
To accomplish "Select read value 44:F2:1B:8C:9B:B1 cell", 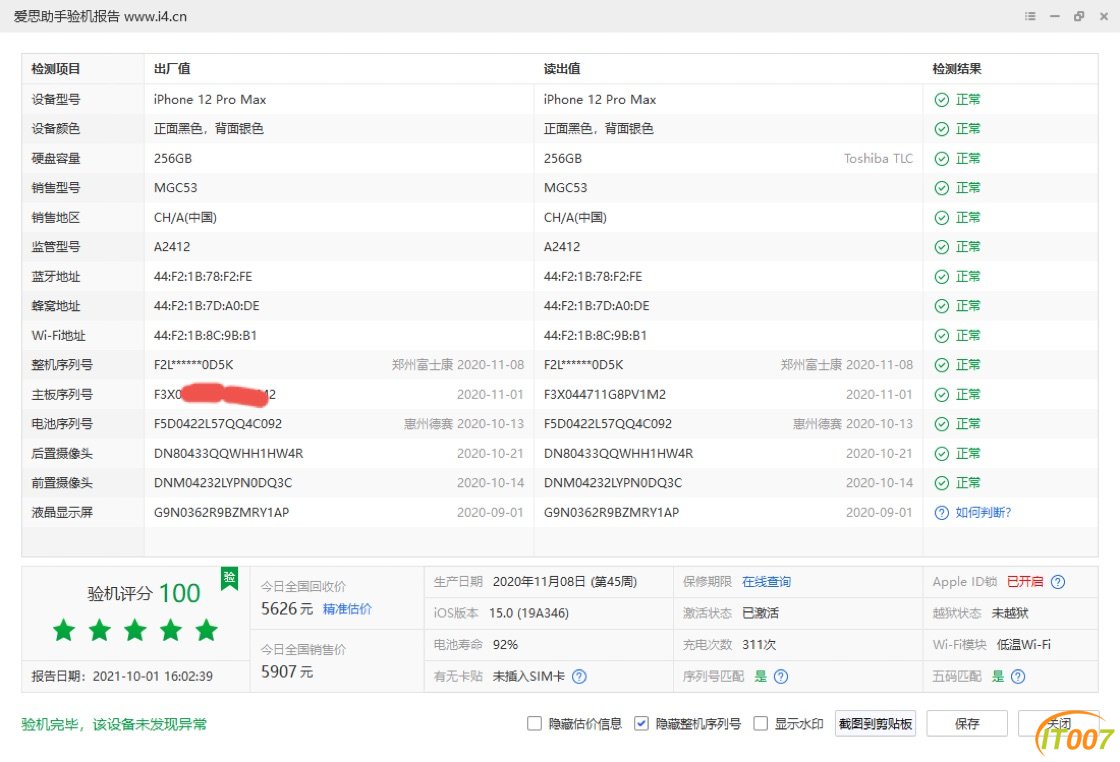I will click(x=595, y=336).
